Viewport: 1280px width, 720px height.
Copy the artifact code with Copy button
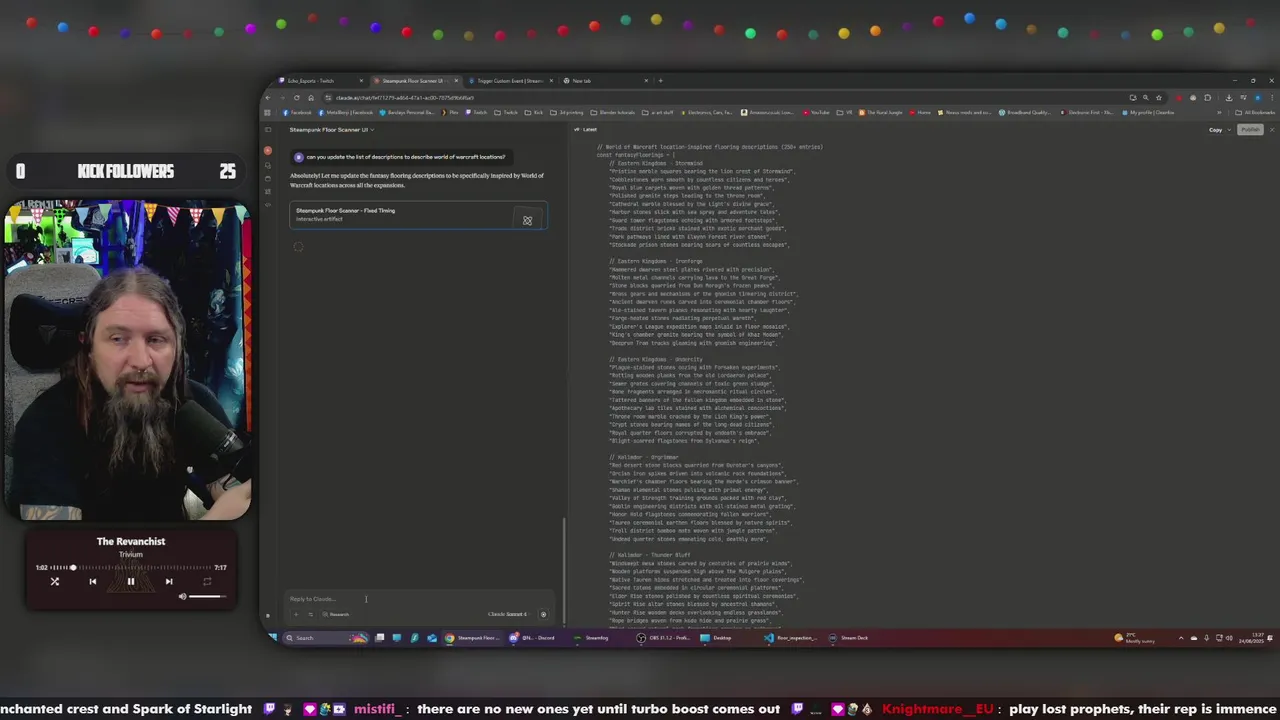coord(1215,129)
